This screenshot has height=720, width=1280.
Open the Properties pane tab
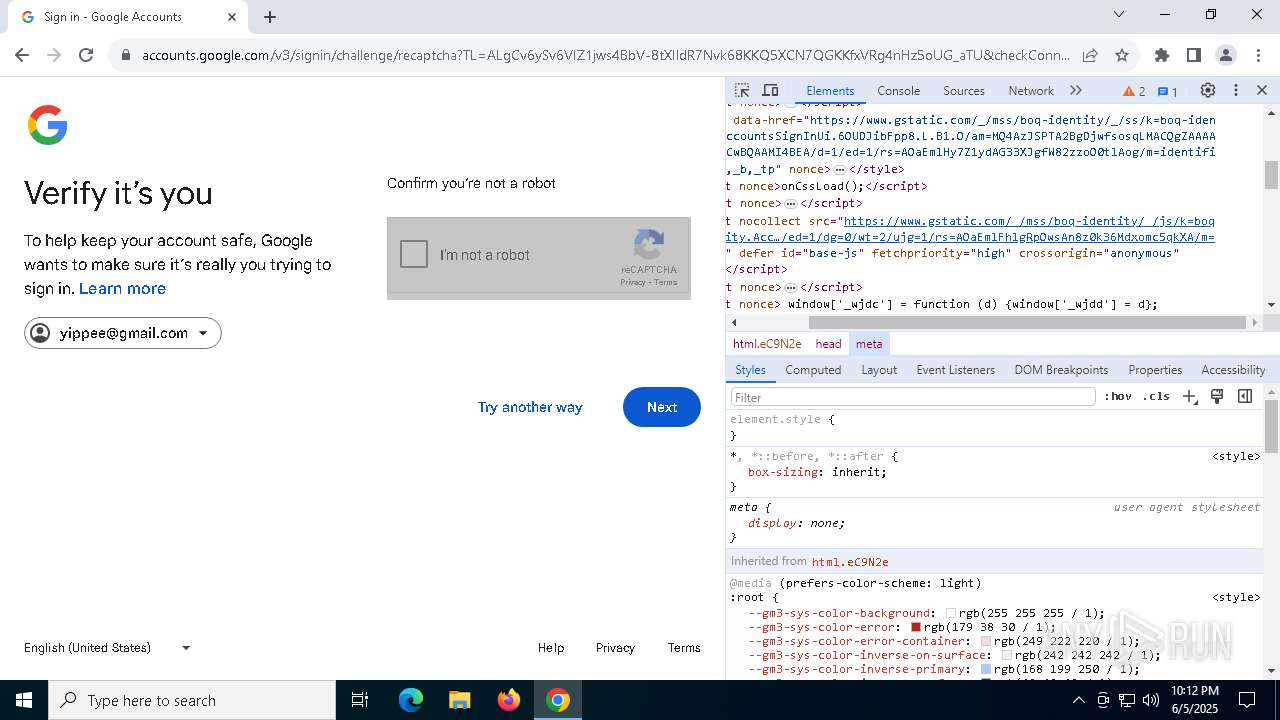[1155, 369]
